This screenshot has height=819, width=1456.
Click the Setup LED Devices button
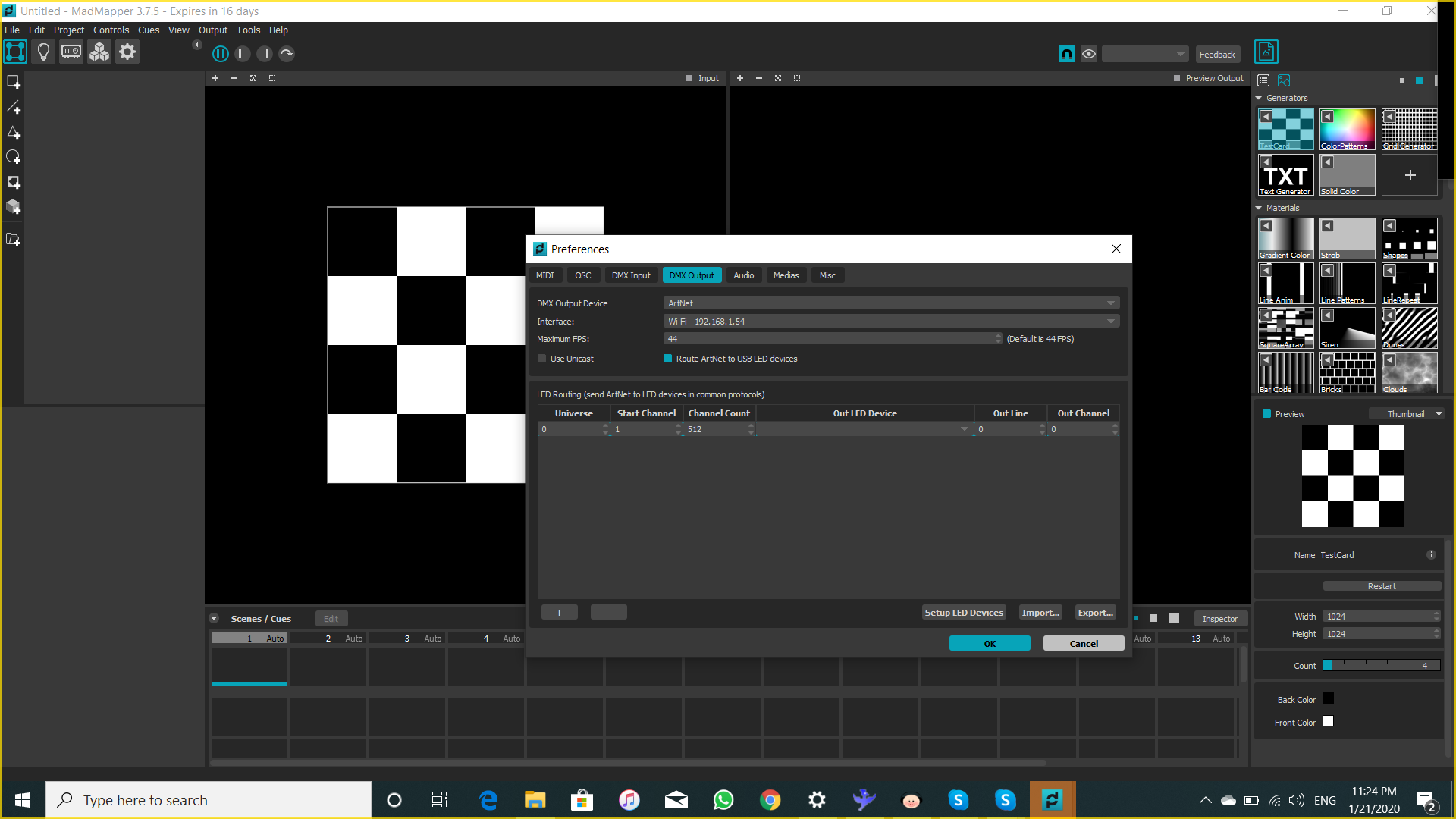(964, 612)
